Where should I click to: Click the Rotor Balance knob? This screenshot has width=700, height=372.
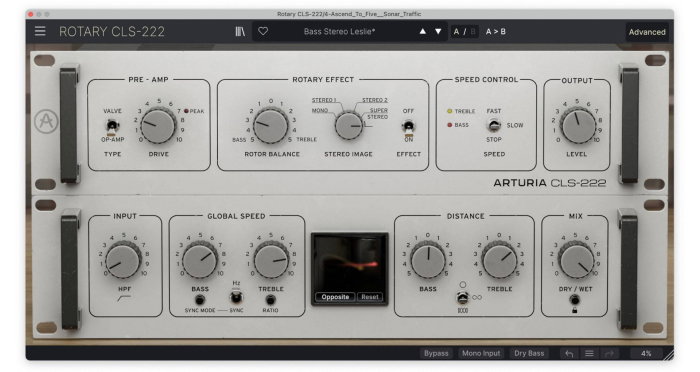coord(271,126)
